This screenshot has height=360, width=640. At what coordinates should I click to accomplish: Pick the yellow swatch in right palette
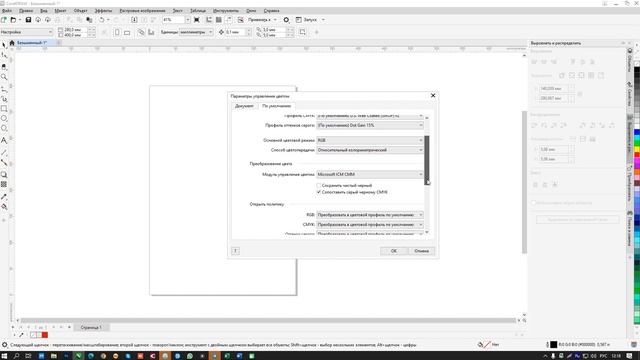click(x=637, y=149)
